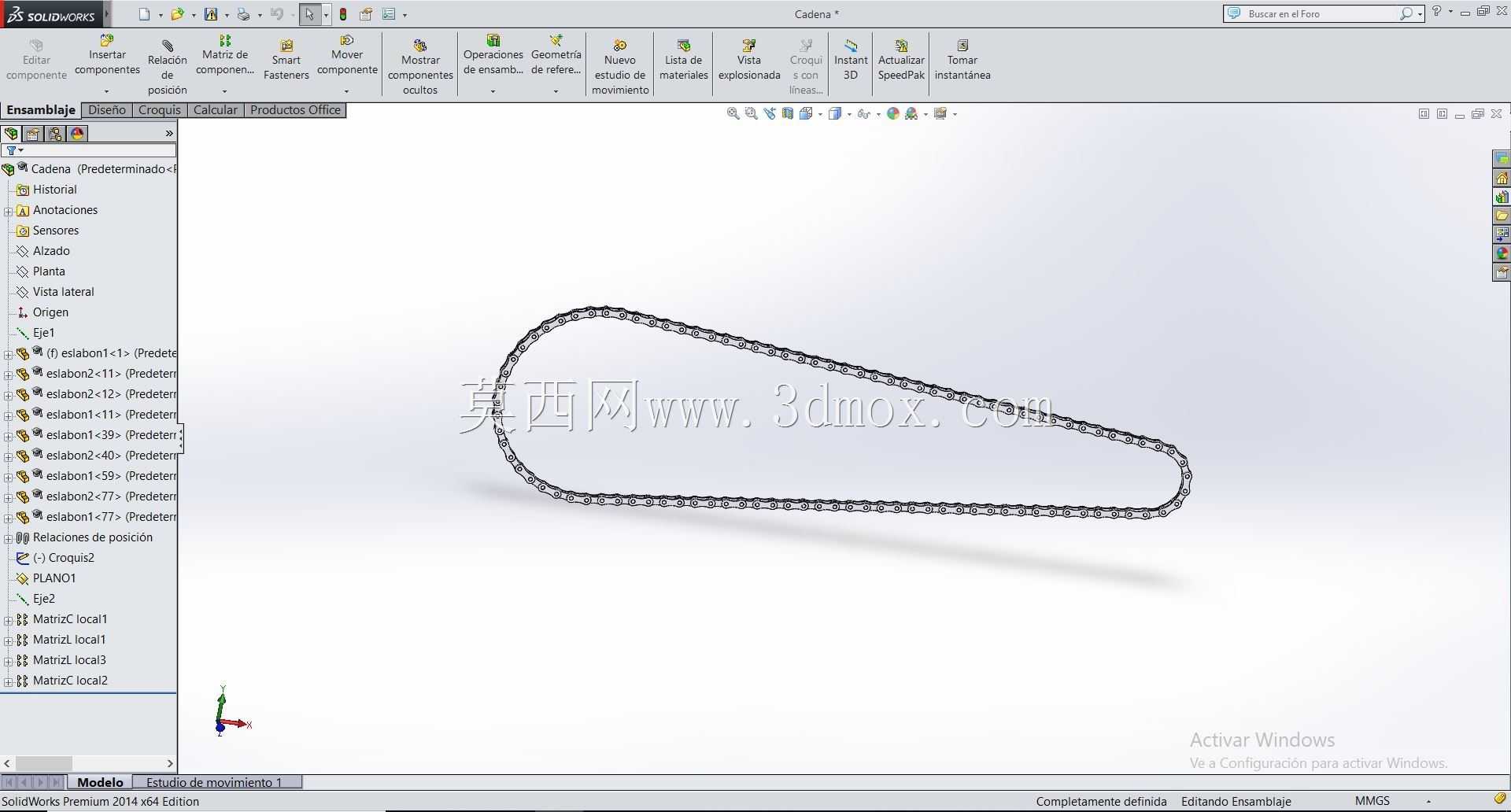Click the Previous view icon

click(769, 113)
